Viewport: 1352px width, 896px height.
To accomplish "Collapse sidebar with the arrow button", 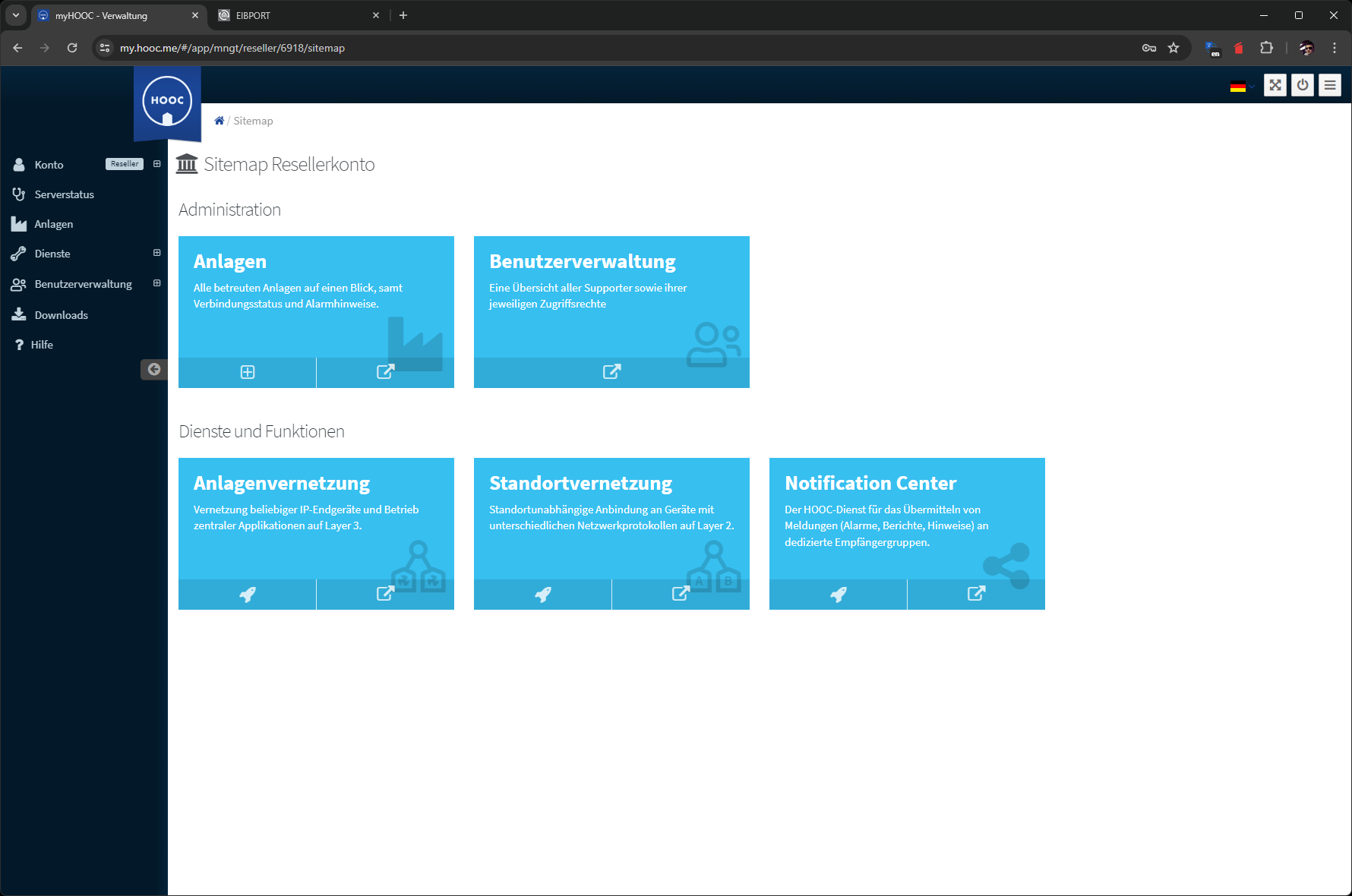I will pos(154,369).
